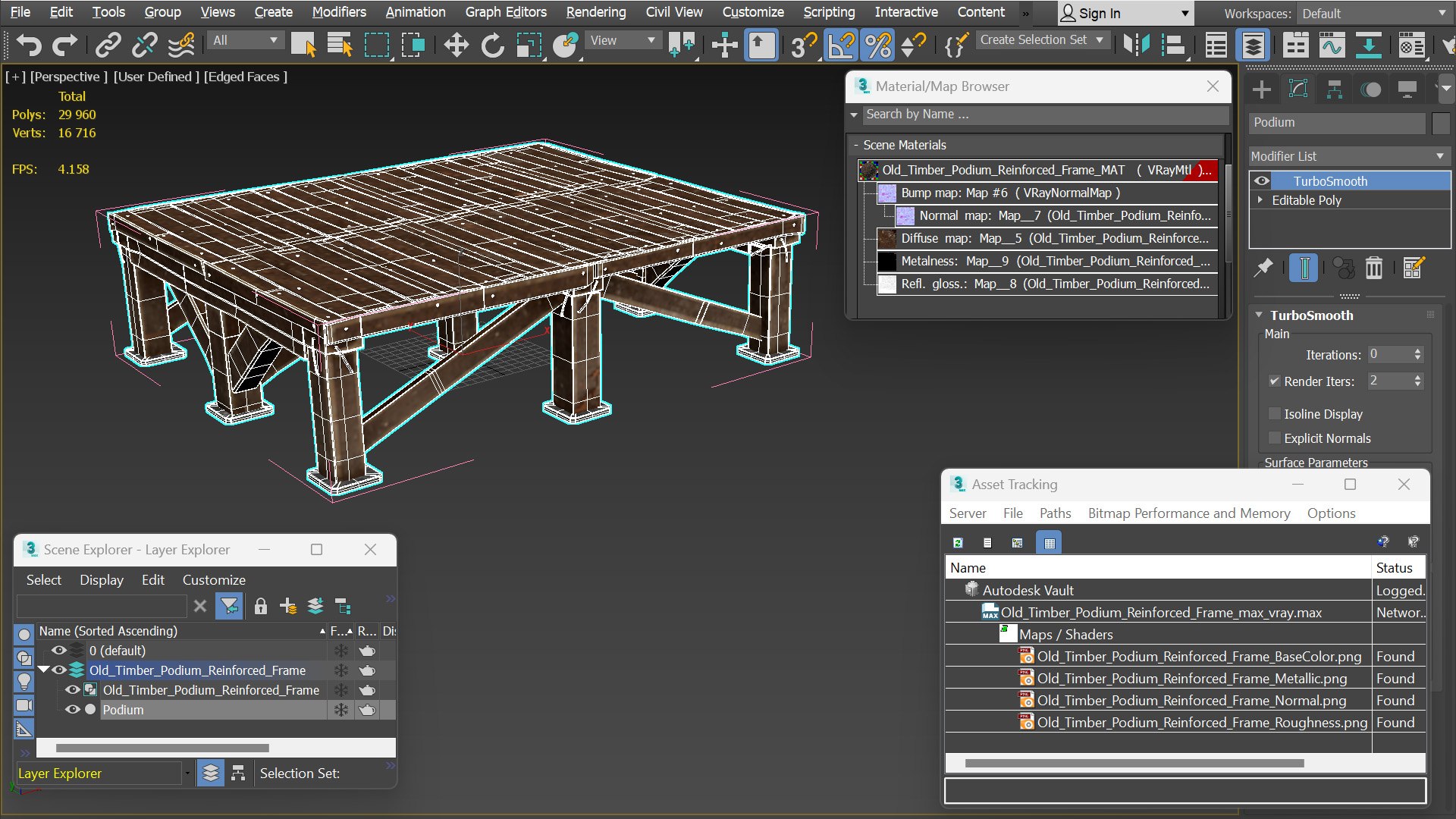Toggle freeze snowflake for Podium row
This screenshot has width=1456, height=819.
click(341, 710)
